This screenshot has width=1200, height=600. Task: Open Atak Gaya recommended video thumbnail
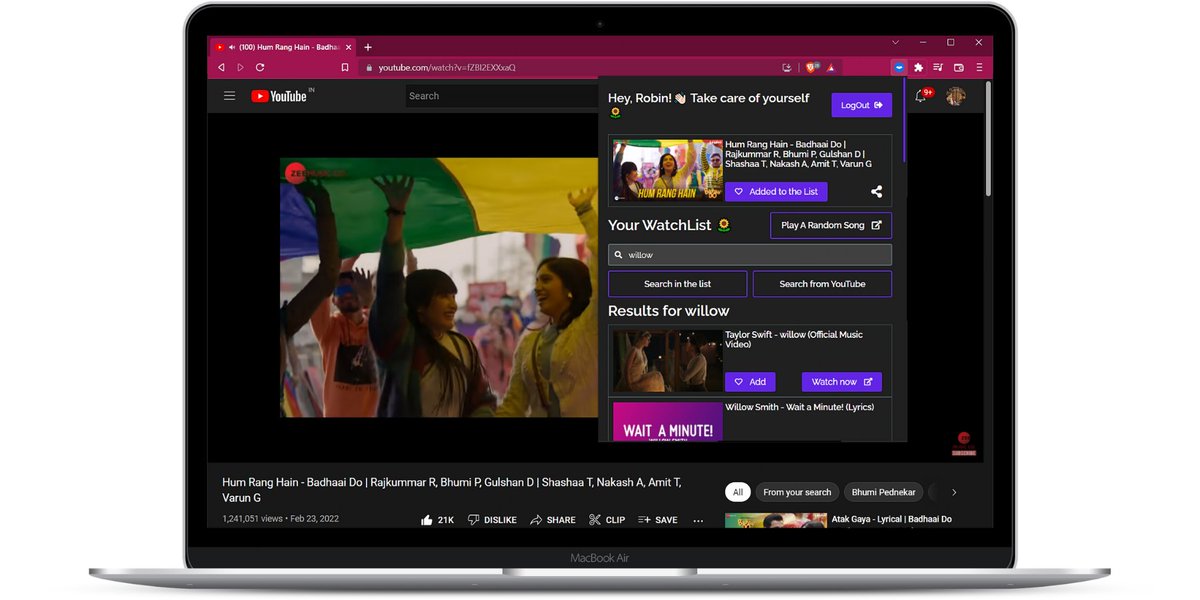point(776,520)
